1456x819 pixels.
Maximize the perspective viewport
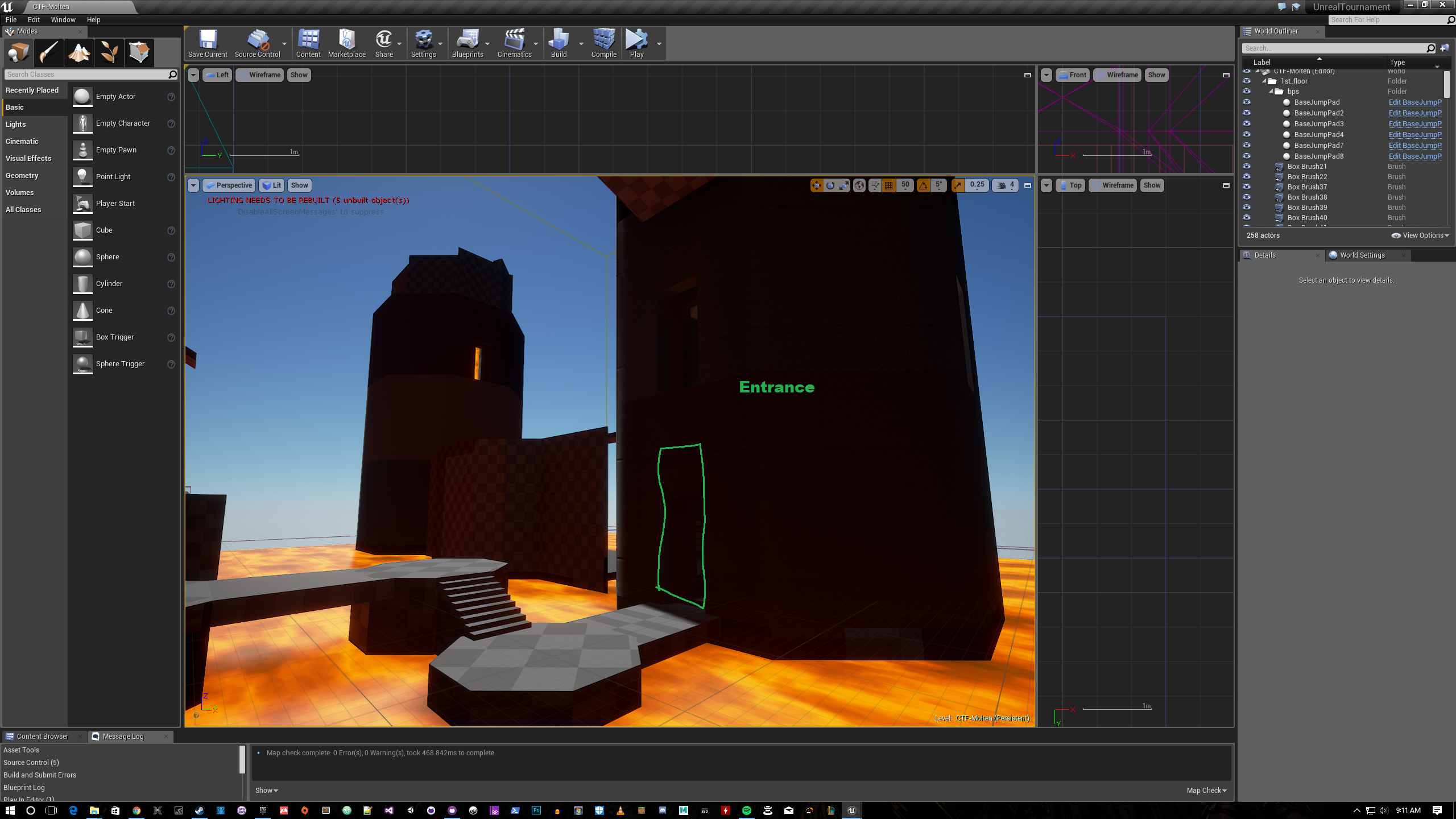pos(1028,185)
